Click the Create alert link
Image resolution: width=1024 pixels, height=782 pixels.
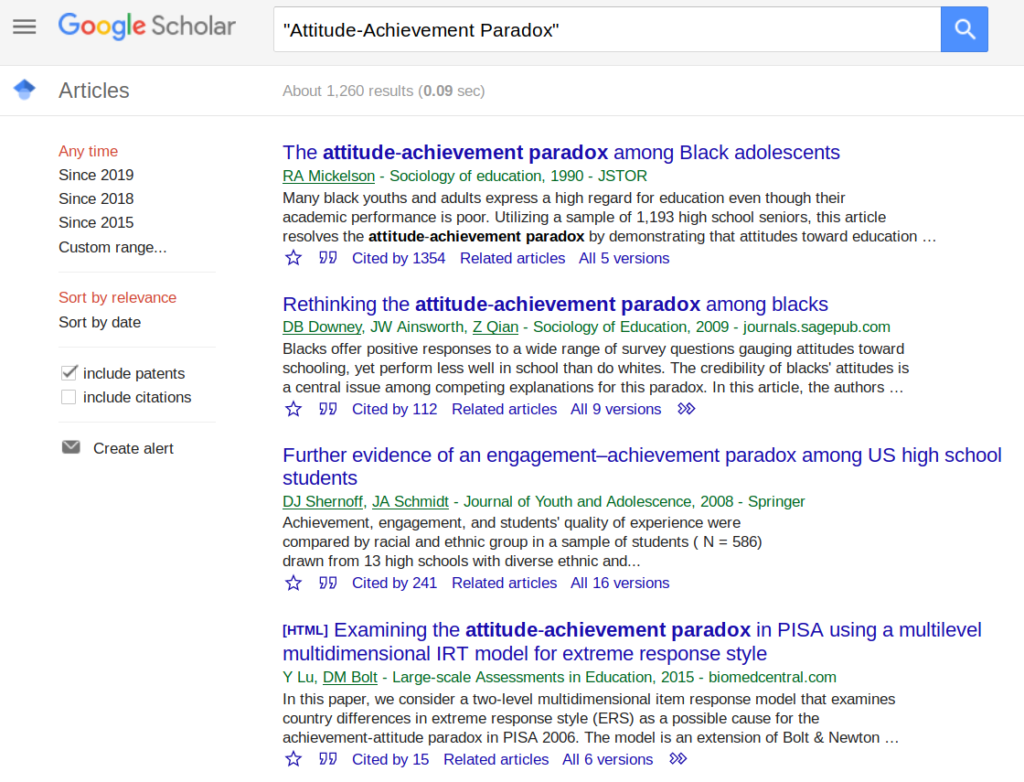tap(133, 449)
